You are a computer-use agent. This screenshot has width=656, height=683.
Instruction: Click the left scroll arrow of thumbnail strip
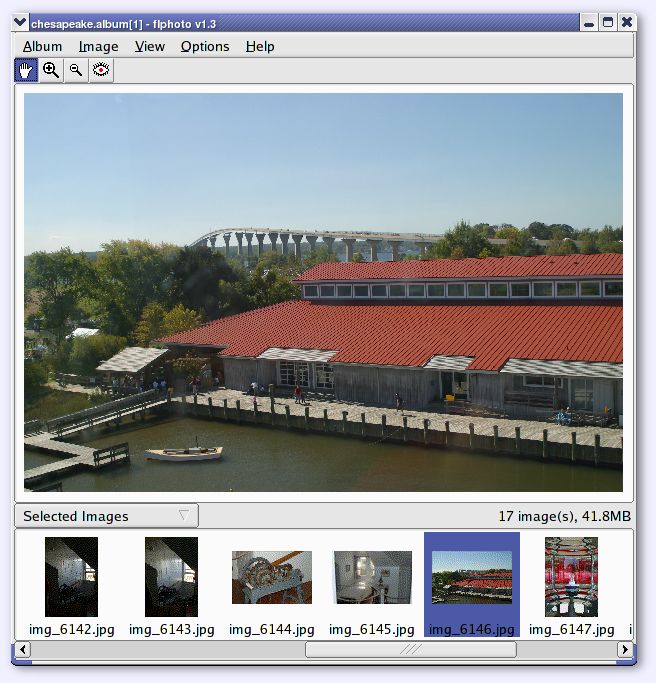pos(23,649)
